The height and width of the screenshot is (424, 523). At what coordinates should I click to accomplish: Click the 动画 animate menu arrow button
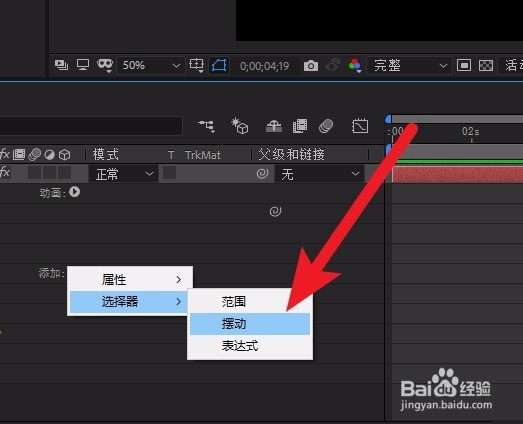[74, 192]
